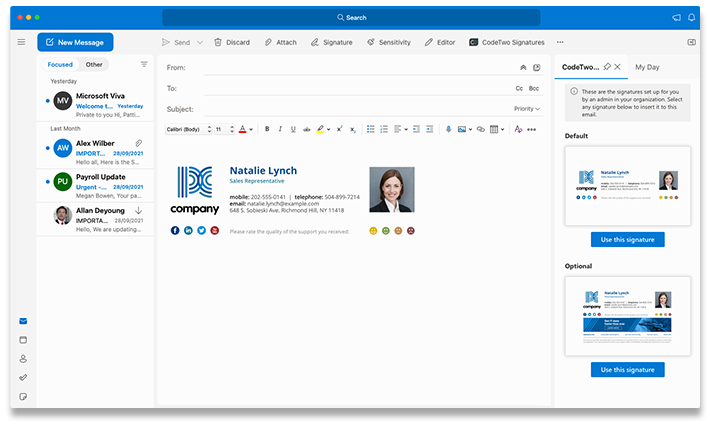Open Alex Wilber email

[x=95, y=152]
